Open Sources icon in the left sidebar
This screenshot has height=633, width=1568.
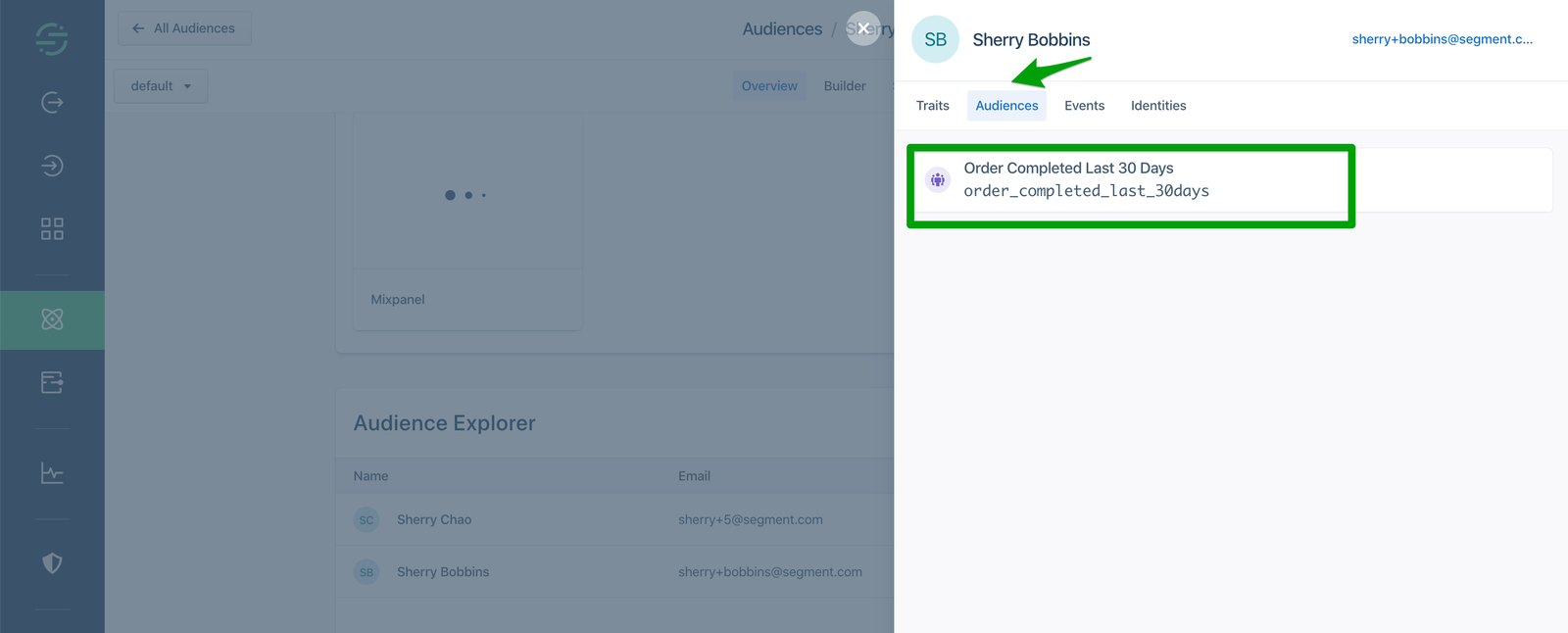click(52, 103)
